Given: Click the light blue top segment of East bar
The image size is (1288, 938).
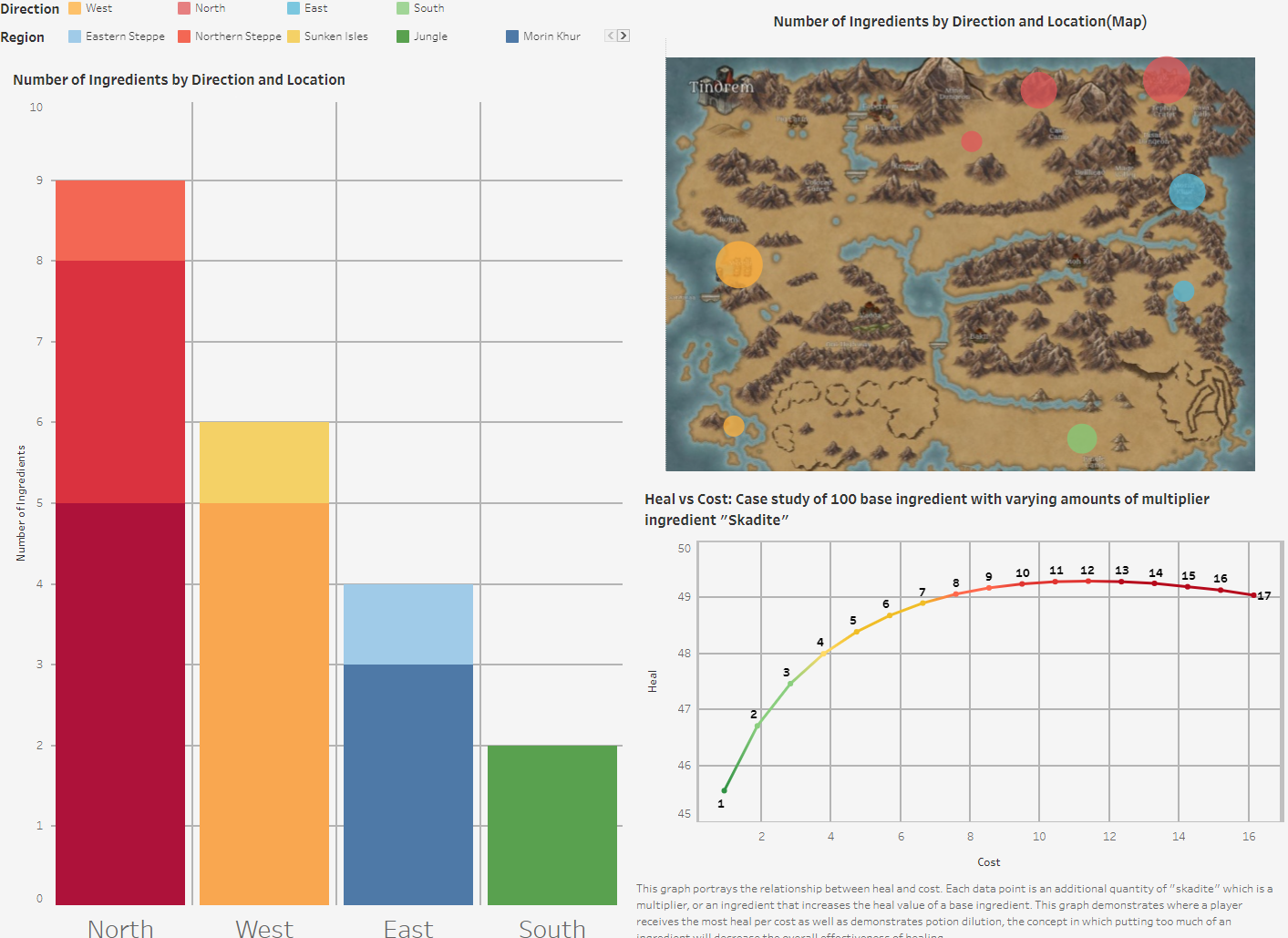Looking at the screenshot, I should [408, 624].
